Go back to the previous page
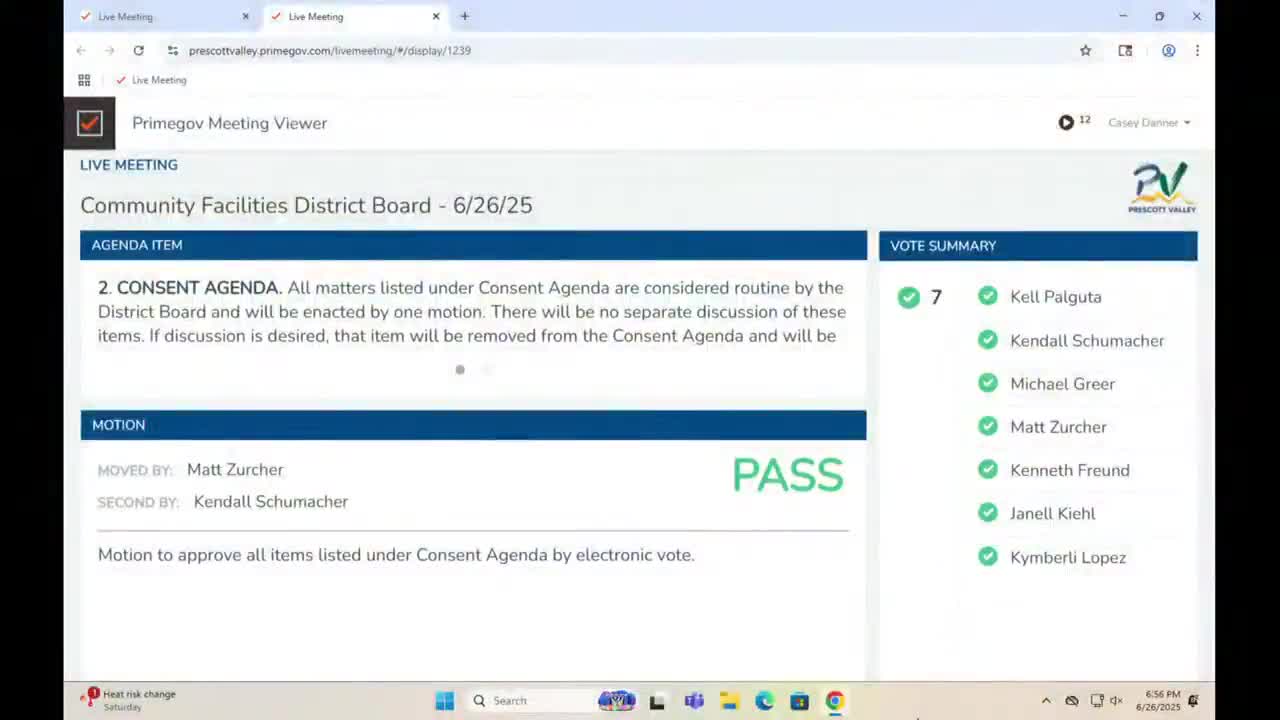 tap(81, 50)
